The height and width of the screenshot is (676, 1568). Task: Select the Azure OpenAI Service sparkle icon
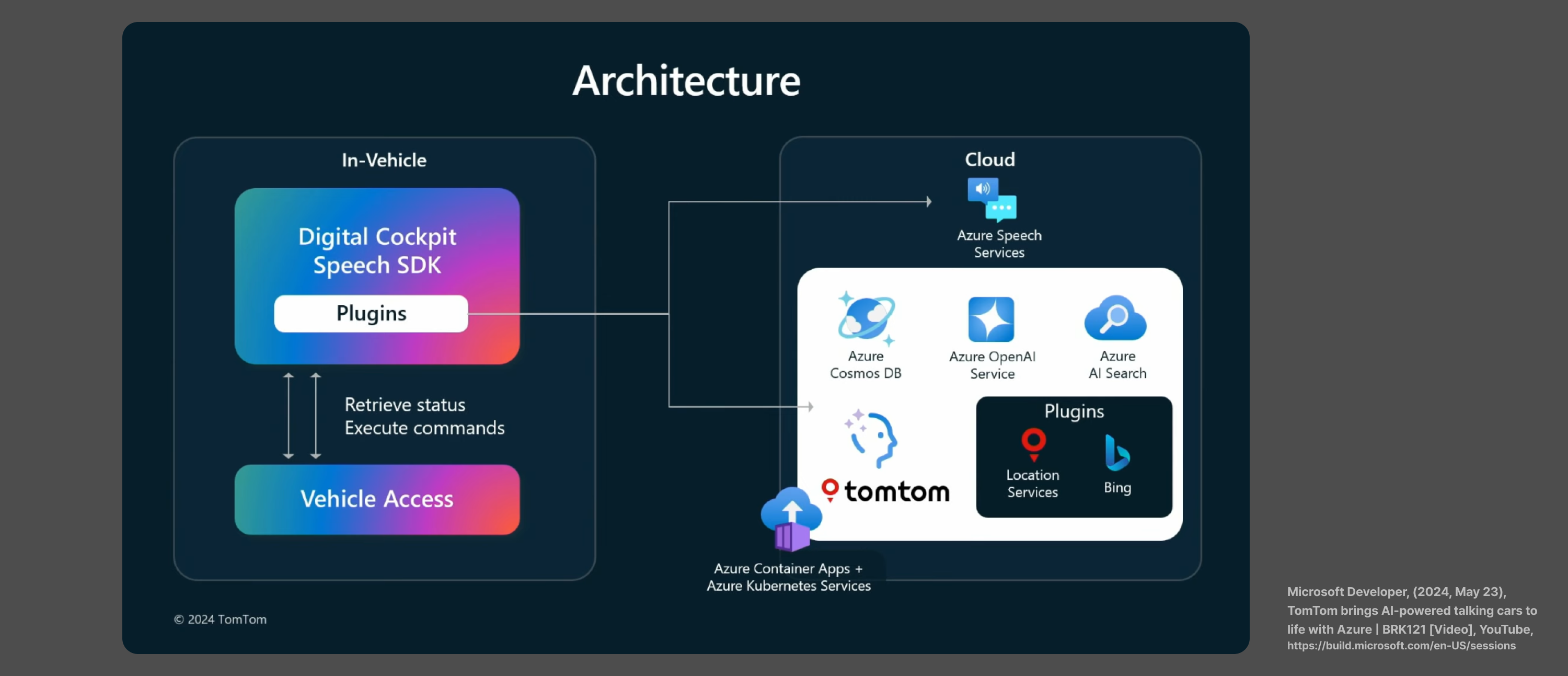pyautogui.click(x=991, y=319)
